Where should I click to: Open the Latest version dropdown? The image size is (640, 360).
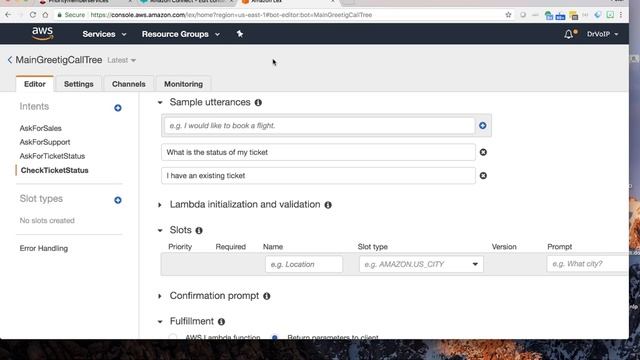[121, 60]
